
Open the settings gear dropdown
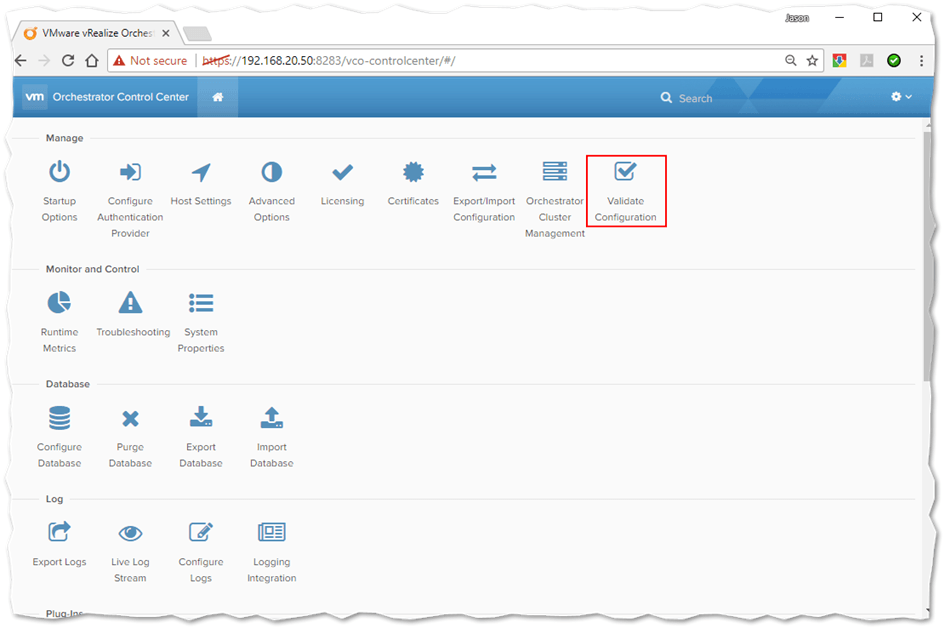[x=901, y=96]
